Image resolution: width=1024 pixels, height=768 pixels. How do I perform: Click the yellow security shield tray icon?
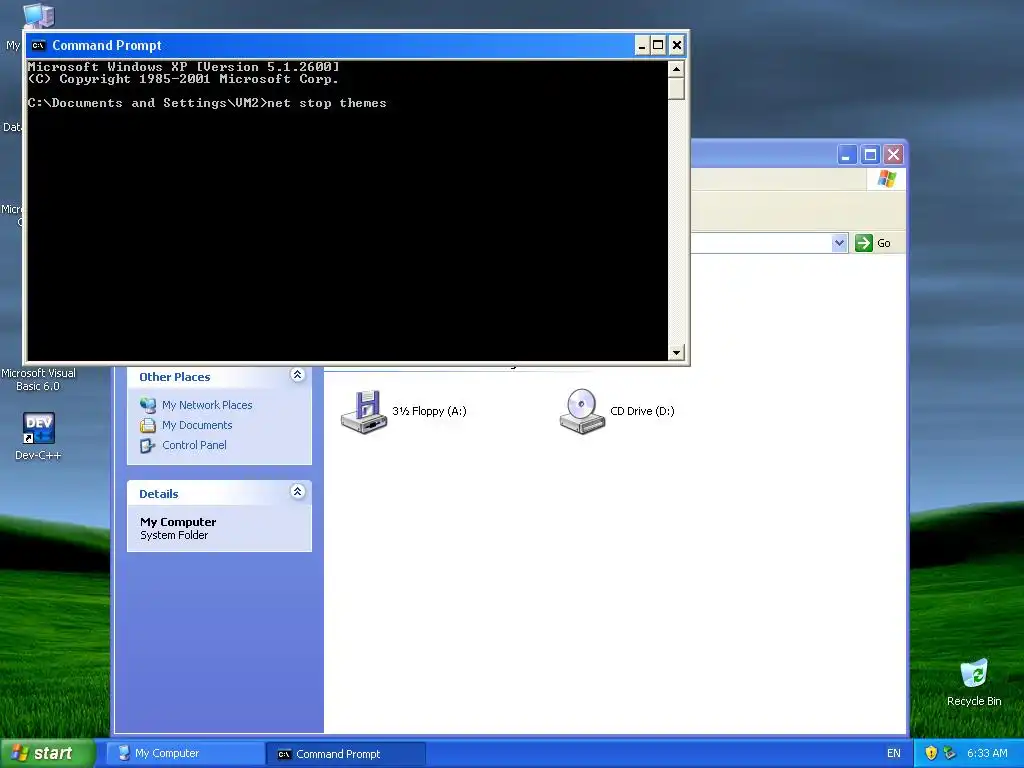(x=931, y=754)
